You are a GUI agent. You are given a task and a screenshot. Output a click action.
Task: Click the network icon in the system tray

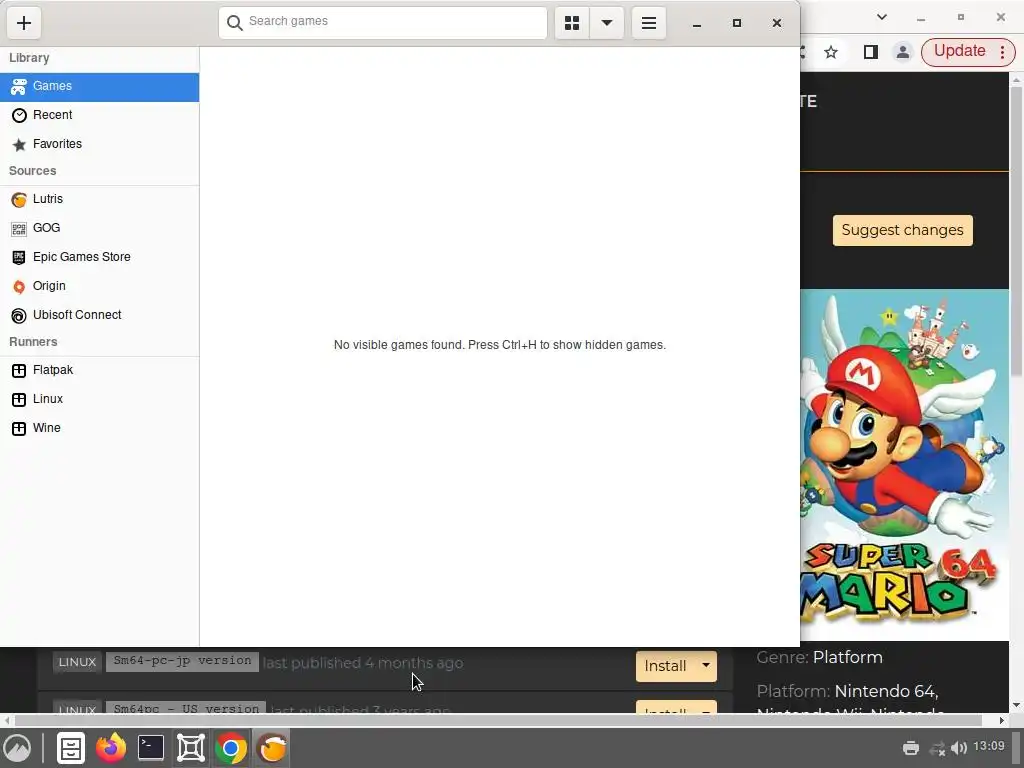point(938,748)
